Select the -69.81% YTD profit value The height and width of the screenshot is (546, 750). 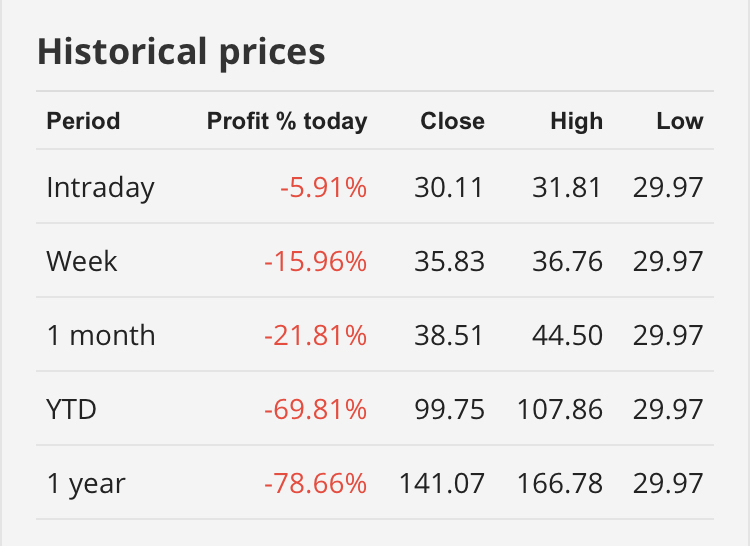[315, 409]
